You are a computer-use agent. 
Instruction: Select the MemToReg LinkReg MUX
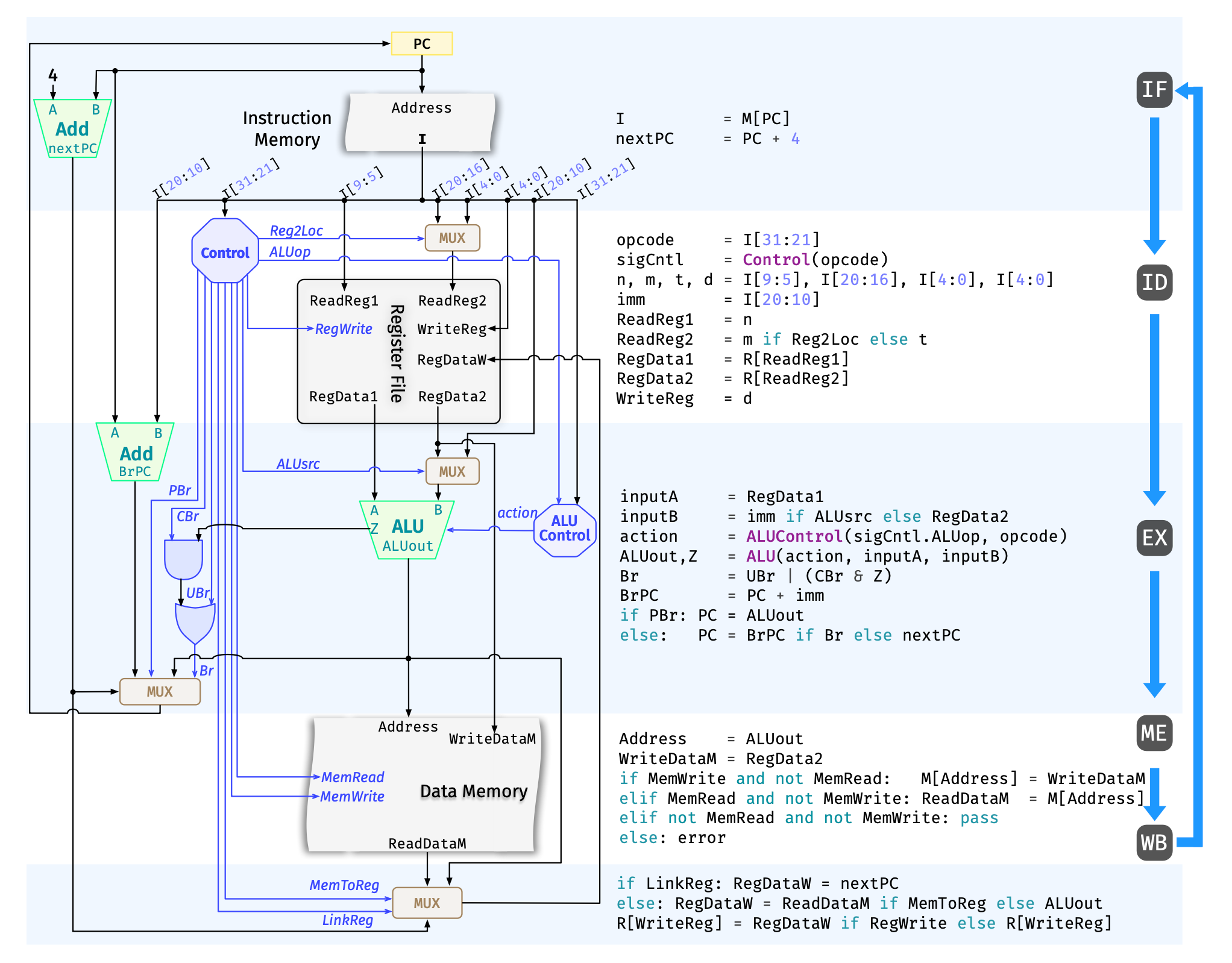(427, 903)
